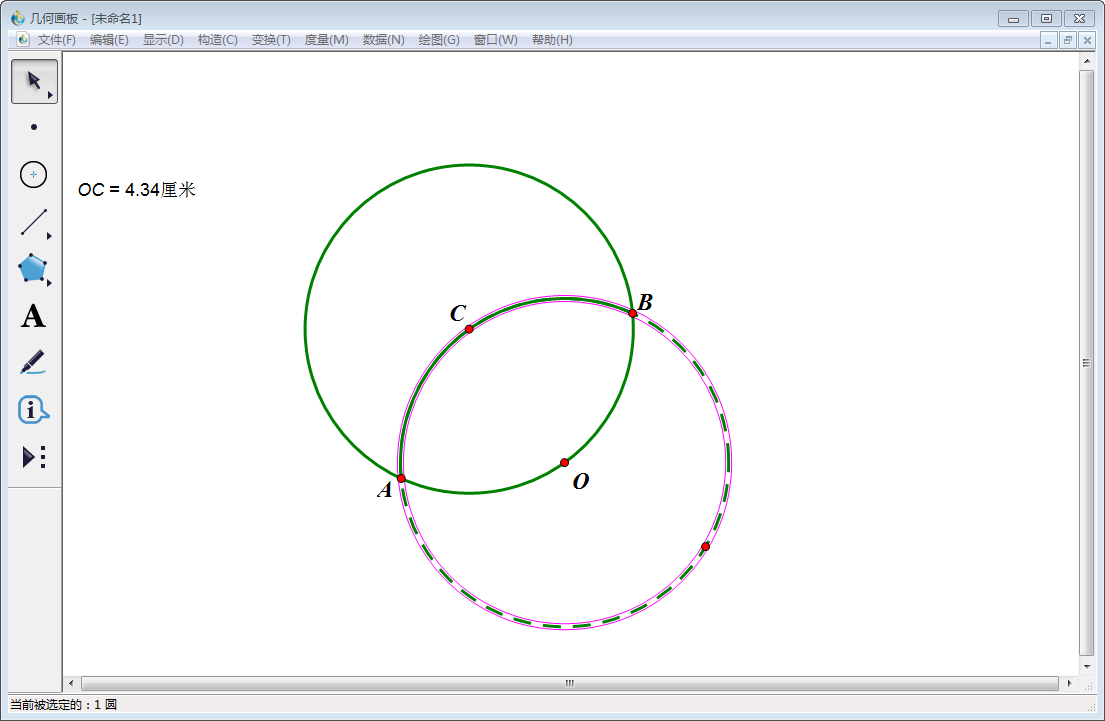The height and width of the screenshot is (721, 1105).
Task: Restore the inner document window
Action: pos(1067,40)
